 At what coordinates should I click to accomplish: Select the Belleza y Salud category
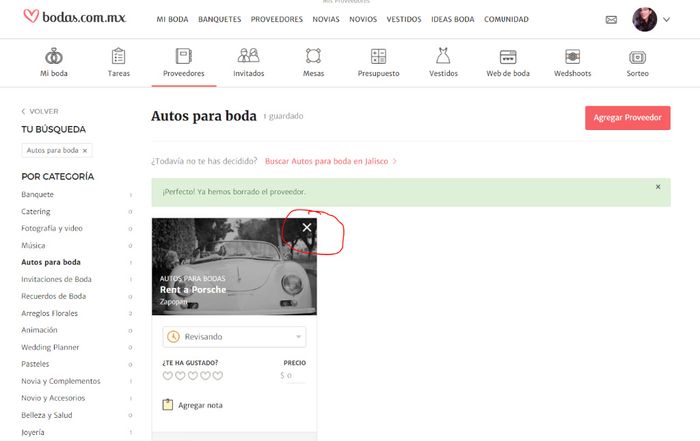click(x=47, y=415)
